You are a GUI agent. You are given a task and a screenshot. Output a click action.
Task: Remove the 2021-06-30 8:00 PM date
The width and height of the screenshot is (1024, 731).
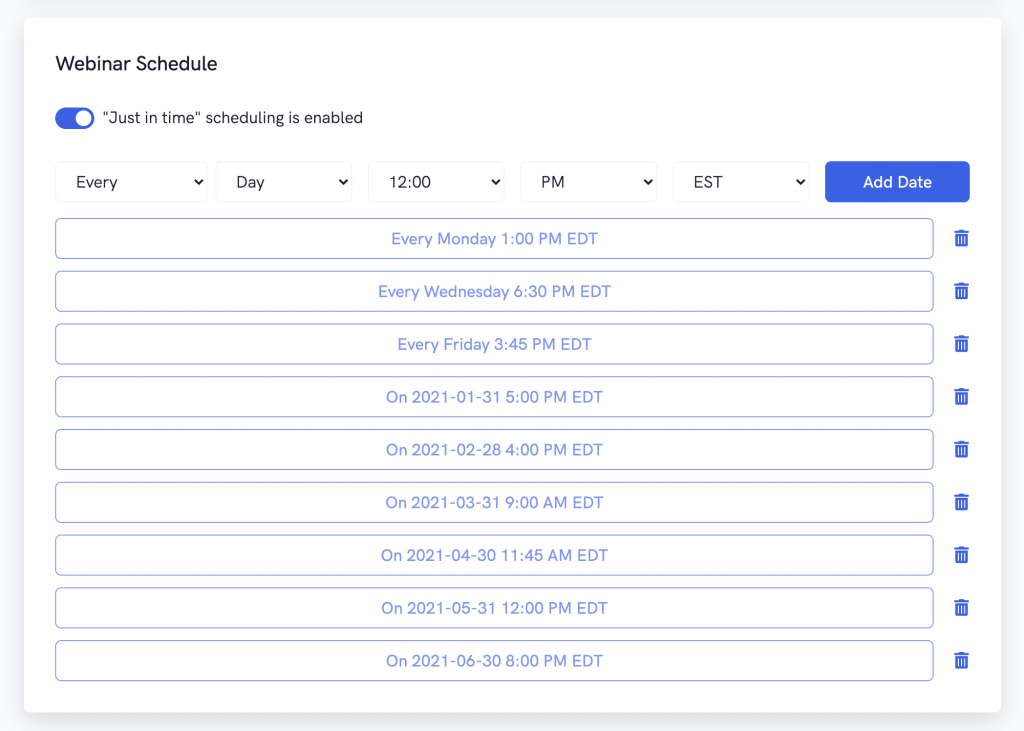pos(961,660)
